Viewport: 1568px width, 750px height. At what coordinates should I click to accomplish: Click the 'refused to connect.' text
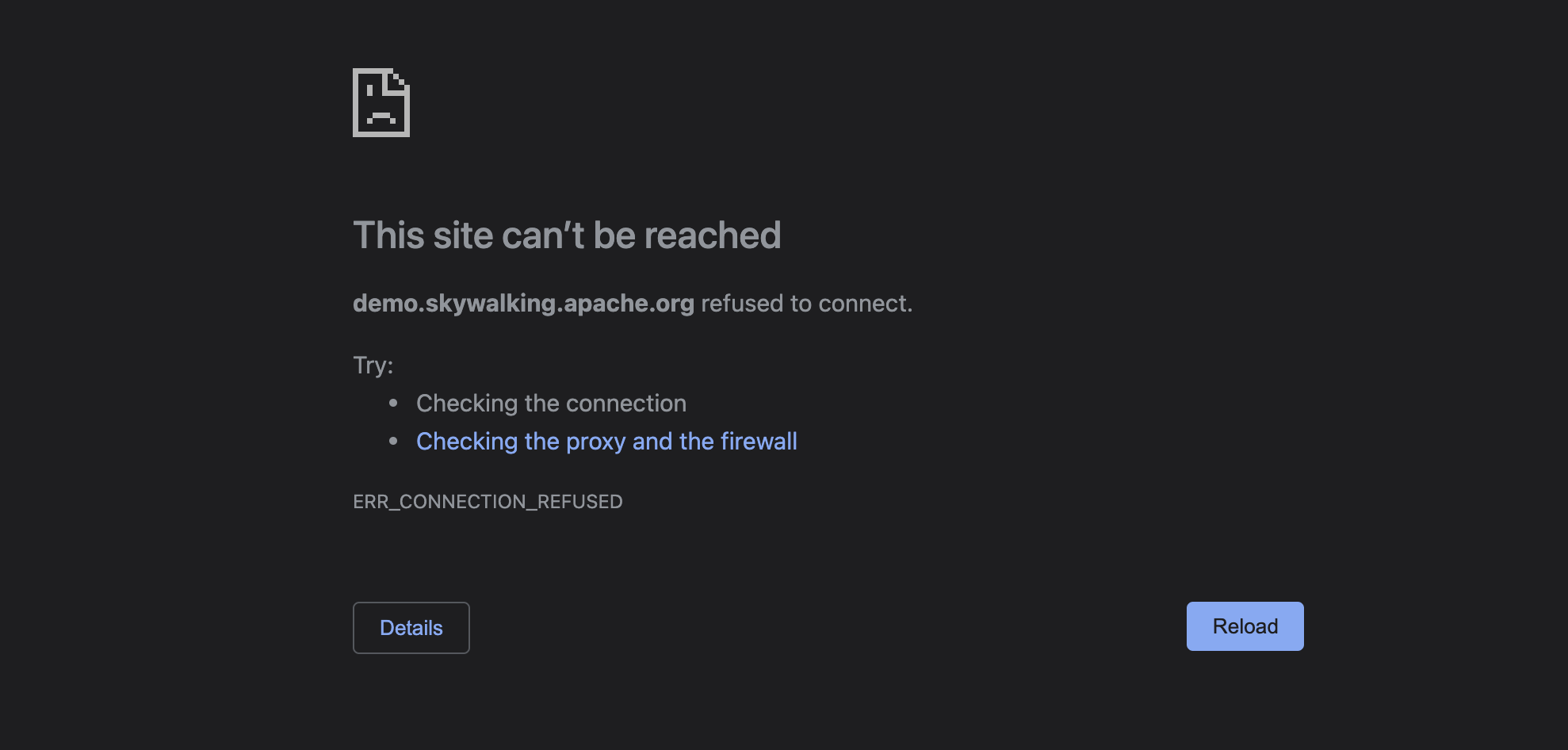point(807,304)
